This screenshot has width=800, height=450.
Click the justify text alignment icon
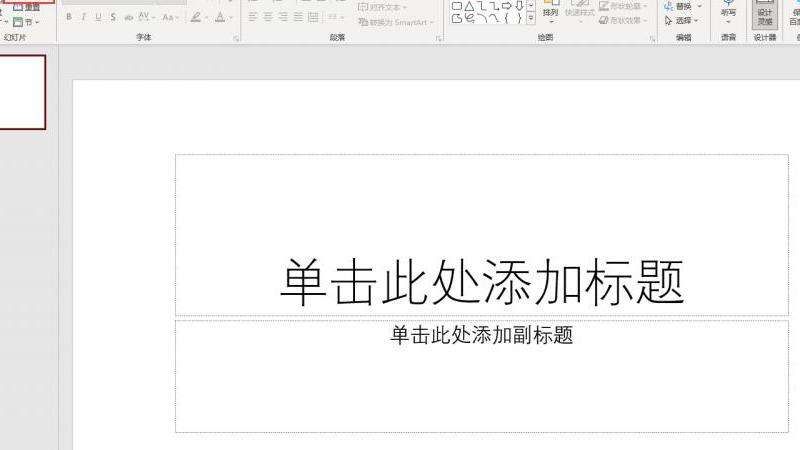coord(300,17)
